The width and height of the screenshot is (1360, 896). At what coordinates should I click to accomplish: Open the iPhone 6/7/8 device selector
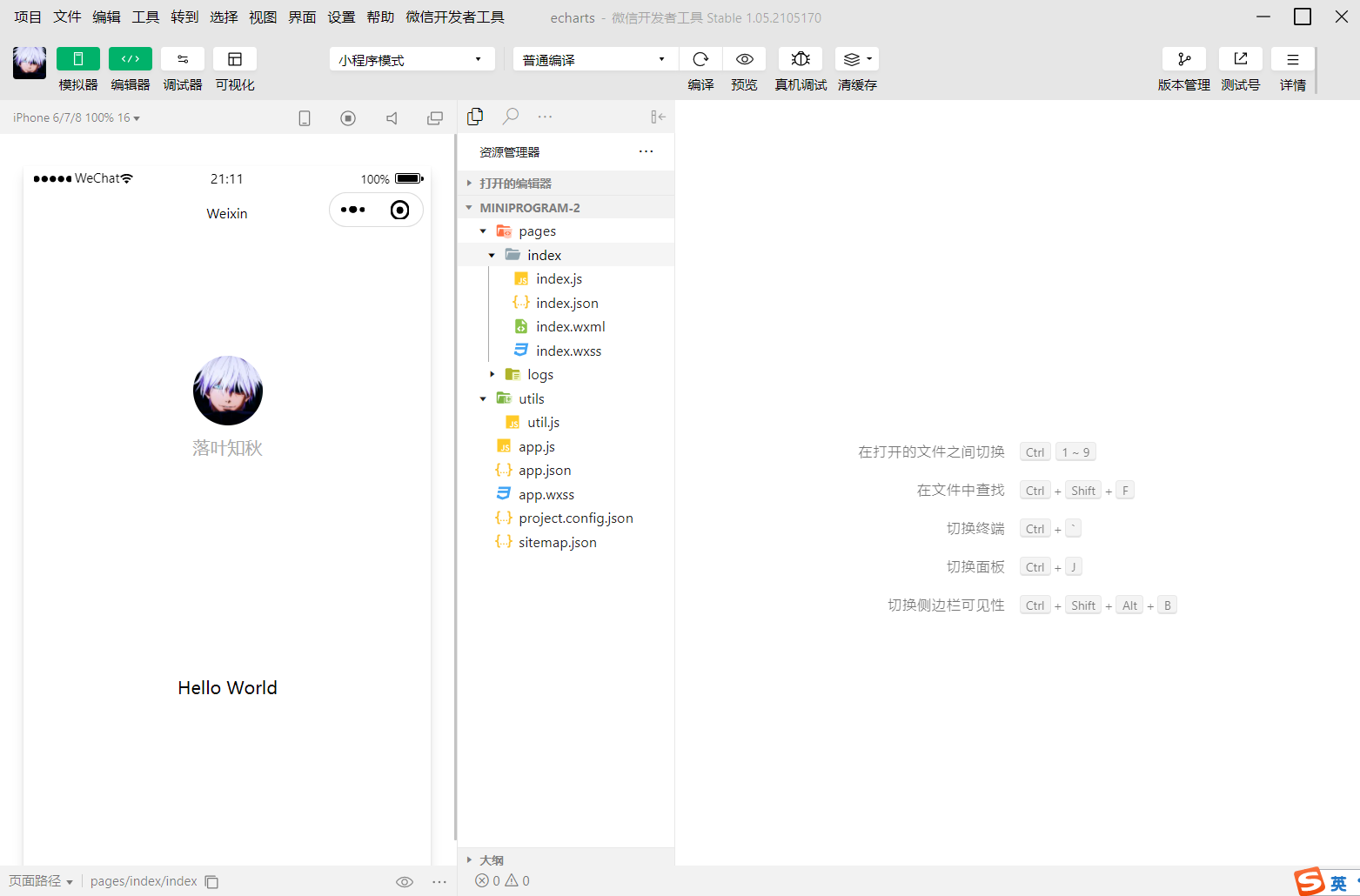tap(75, 117)
